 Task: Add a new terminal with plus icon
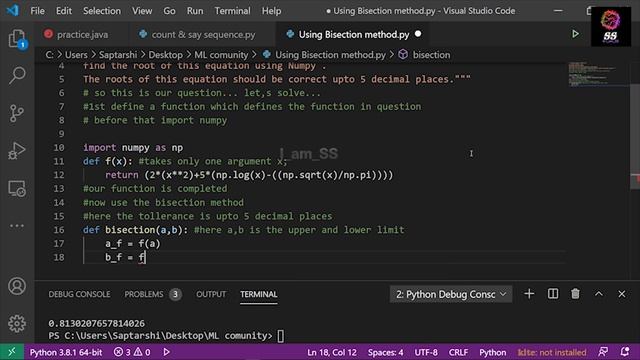click(529, 294)
